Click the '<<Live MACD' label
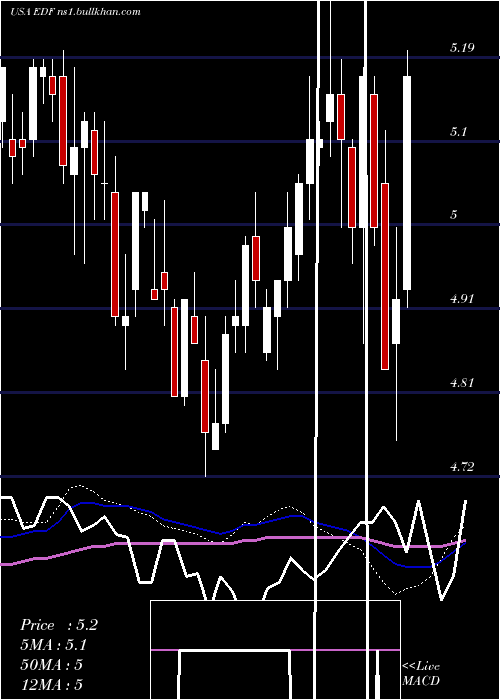This screenshot has height=700, width=500. pos(421,673)
